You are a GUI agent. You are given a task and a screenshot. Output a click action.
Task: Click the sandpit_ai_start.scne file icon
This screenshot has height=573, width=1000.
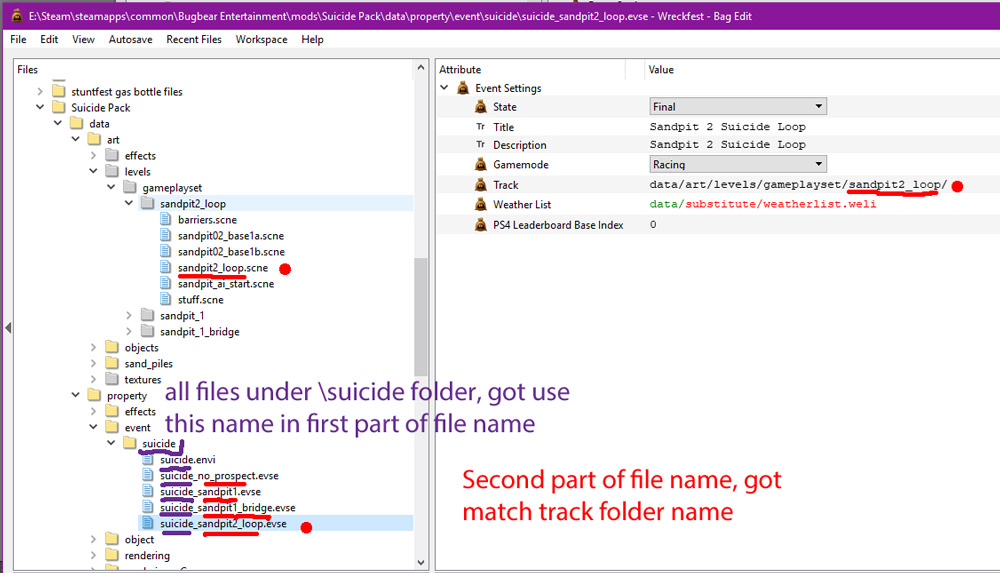pos(166,283)
